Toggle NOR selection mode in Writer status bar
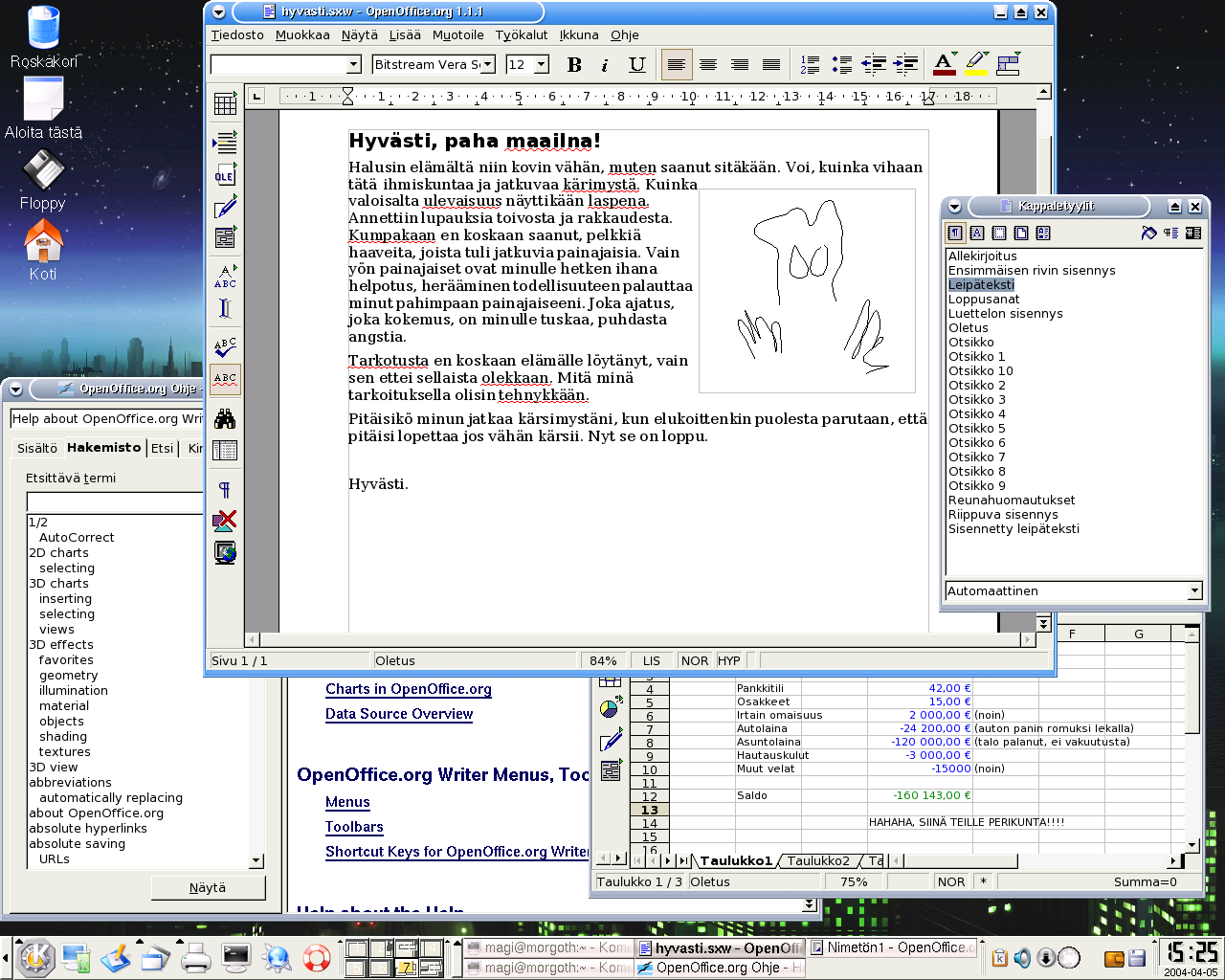This screenshot has height=980, width=1225. coord(695,660)
